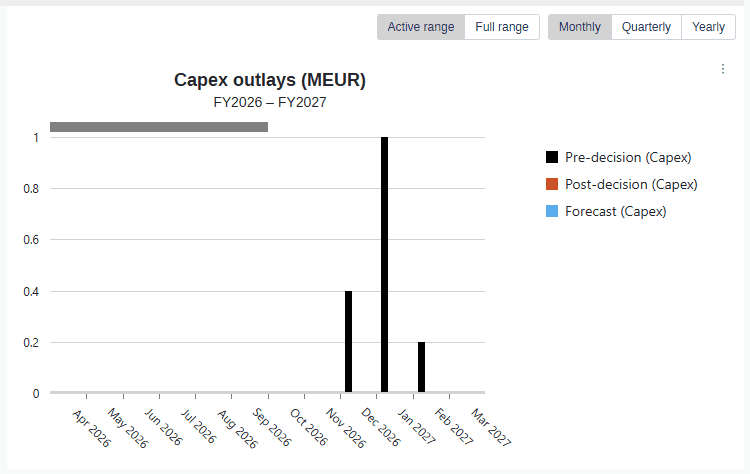
Task: Click the blue Forecast legend swatch
Action: pos(552,211)
